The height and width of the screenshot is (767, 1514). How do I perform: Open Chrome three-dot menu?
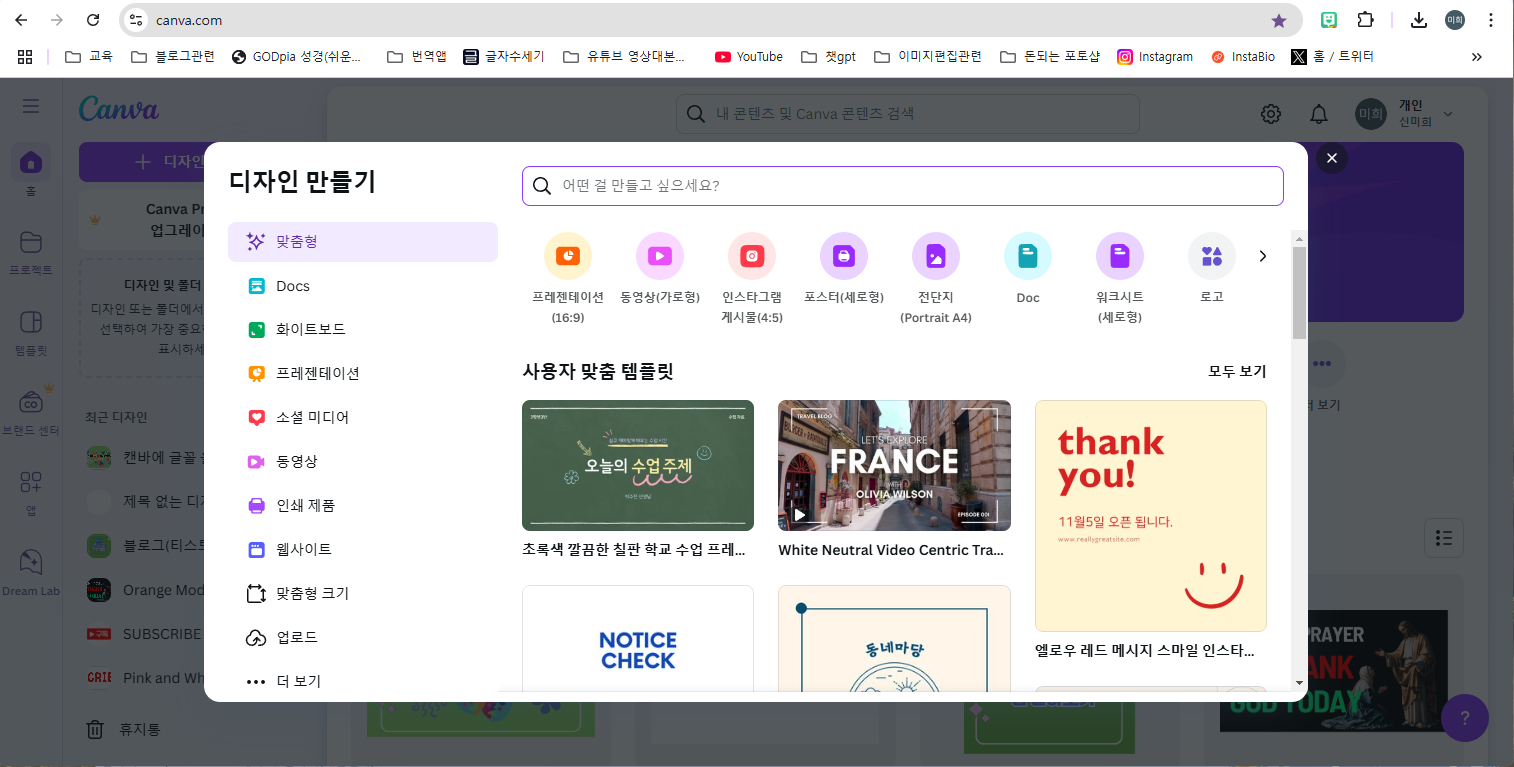tap(1491, 20)
